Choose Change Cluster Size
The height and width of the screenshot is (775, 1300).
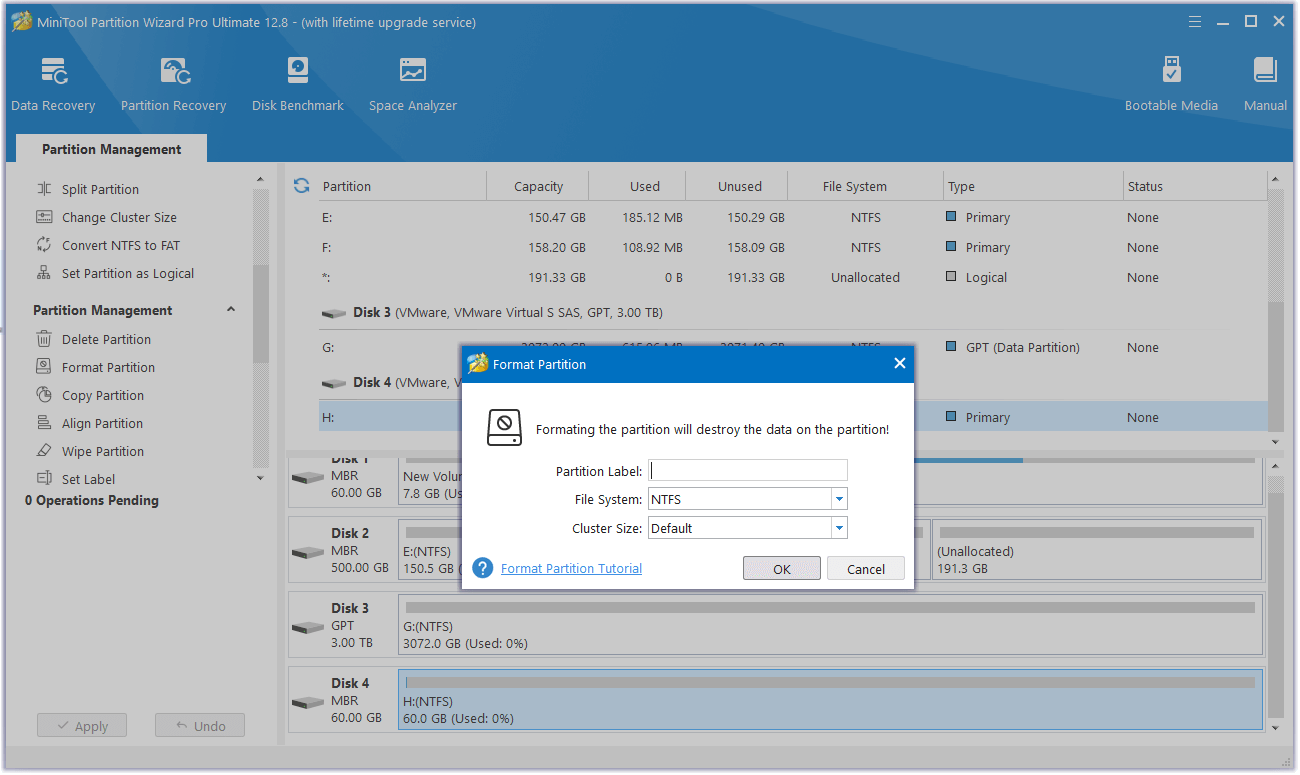coord(119,217)
